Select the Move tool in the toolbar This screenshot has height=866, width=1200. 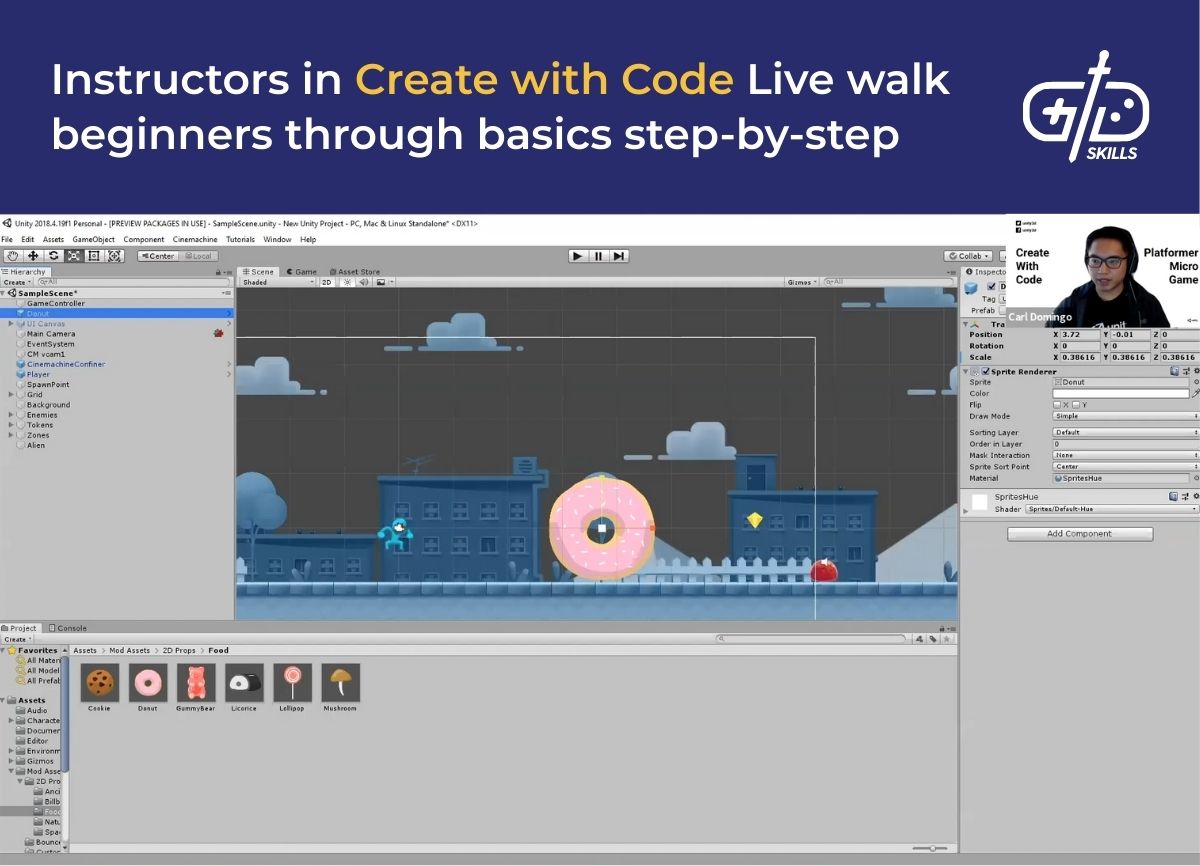(33, 256)
